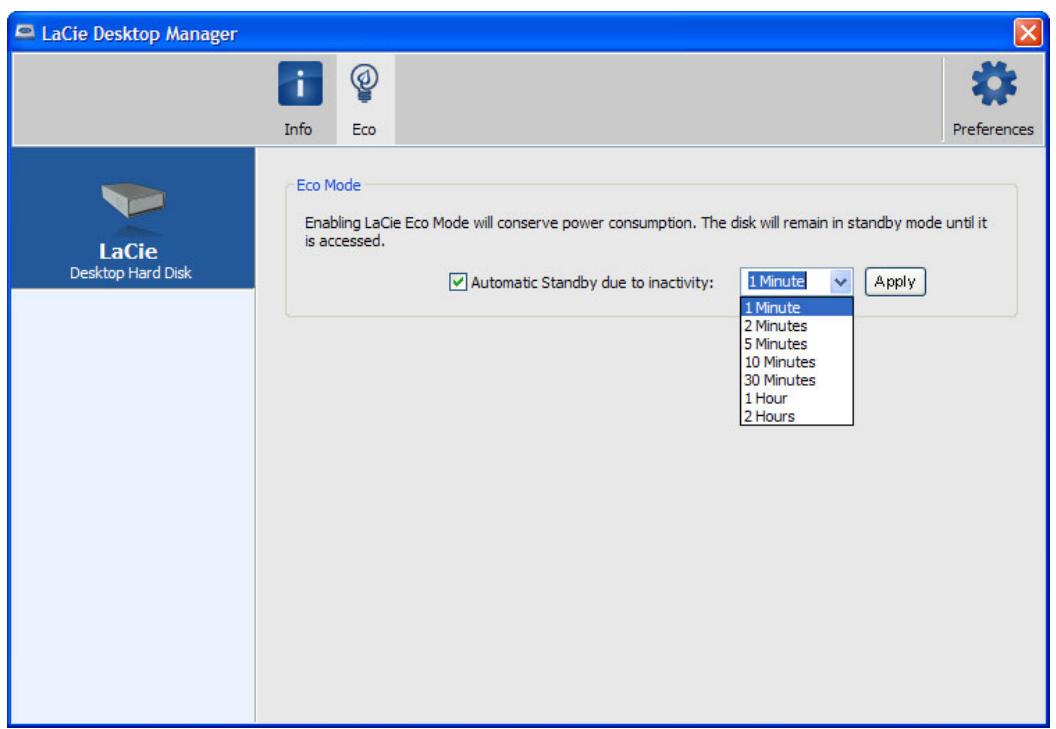
Task: Click the Automatic Standby due to inactivity label
Action: (591, 282)
